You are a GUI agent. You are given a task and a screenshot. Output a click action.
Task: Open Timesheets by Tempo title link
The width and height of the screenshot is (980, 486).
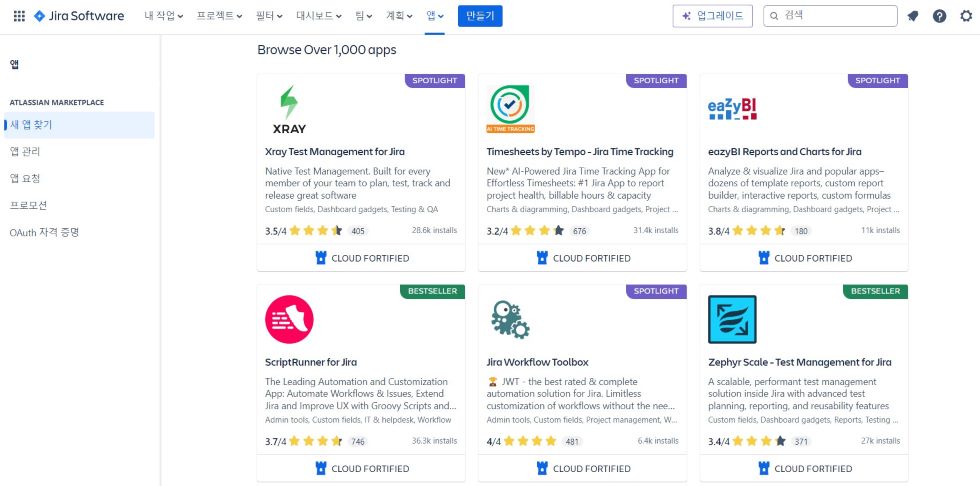(580, 152)
